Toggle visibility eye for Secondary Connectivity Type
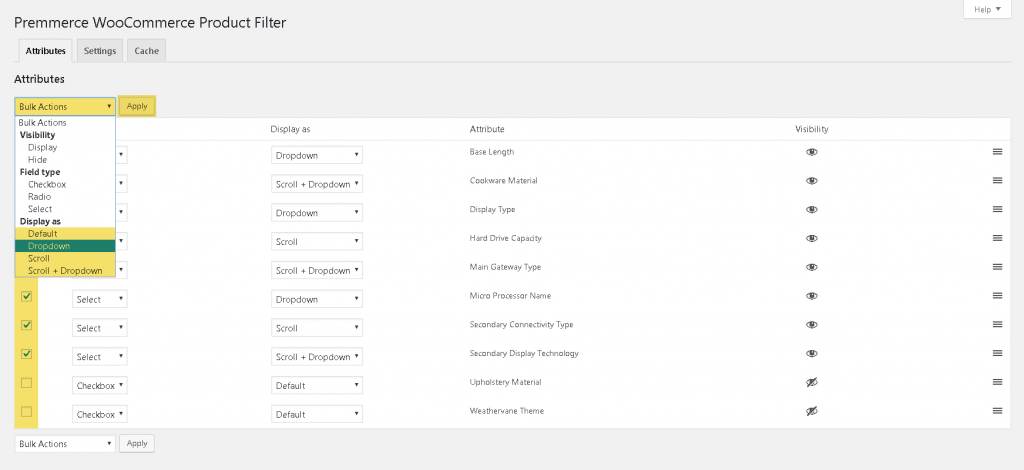 [x=812, y=324]
